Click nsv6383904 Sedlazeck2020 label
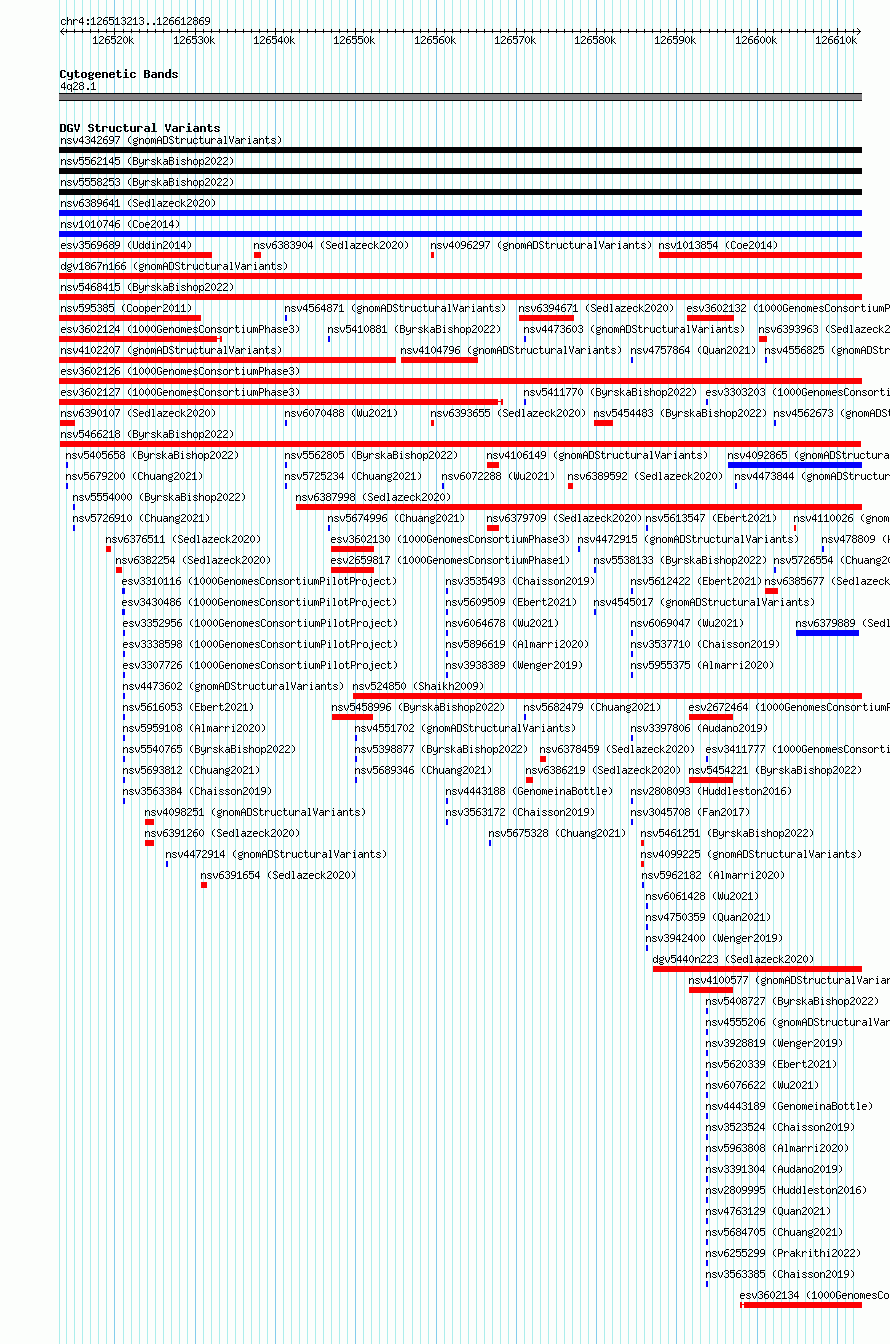 tap(332, 245)
